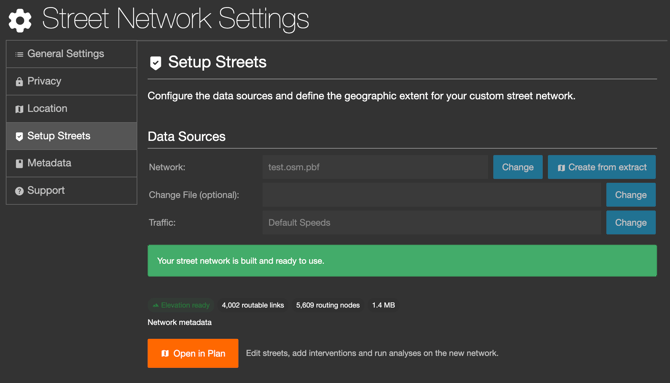
Task: Open the Support tab
Action: 71,191
